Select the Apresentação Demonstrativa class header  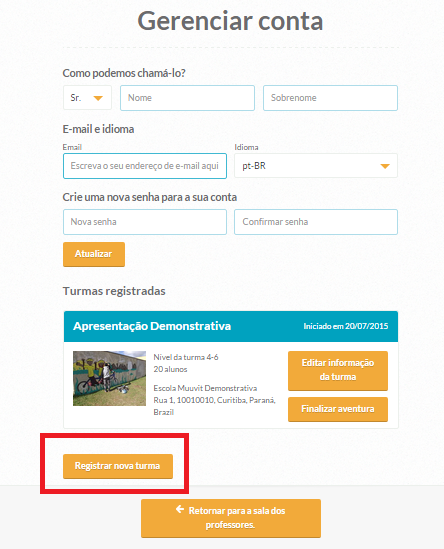[x=231, y=326]
